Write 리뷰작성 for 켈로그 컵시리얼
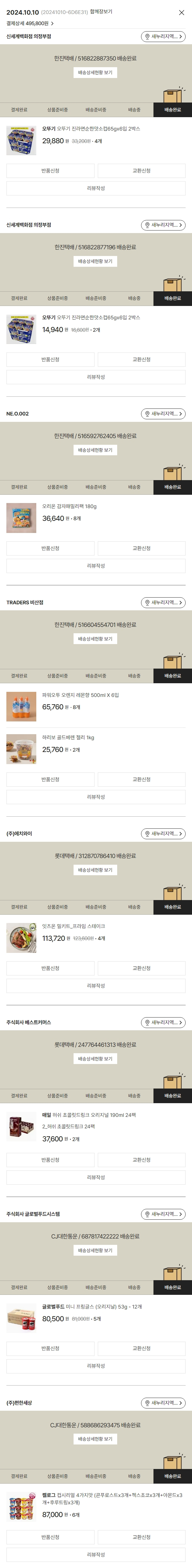Image resolution: width=192 pixels, height=1568 pixels. pyautogui.click(x=96, y=1555)
